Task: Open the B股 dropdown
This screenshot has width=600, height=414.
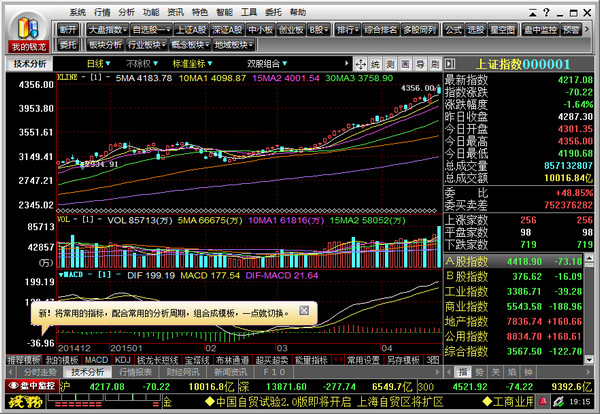Action: click(x=319, y=29)
